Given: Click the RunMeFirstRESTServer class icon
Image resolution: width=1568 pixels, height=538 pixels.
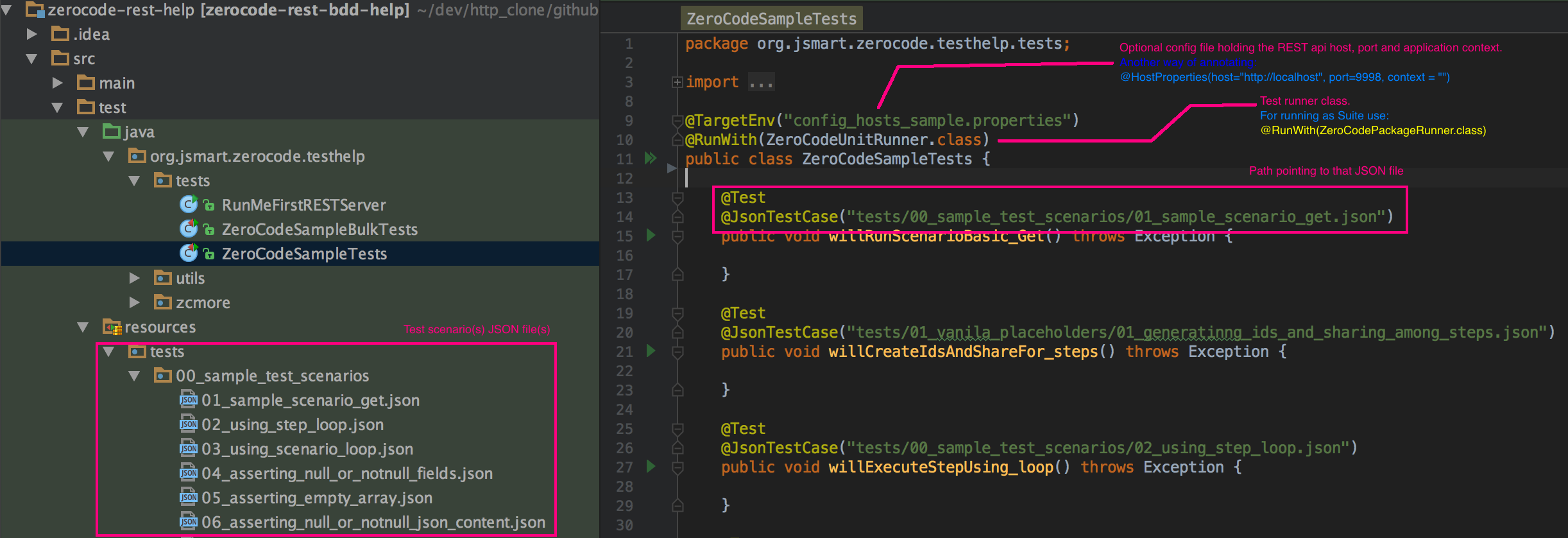Looking at the screenshot, I should [x=188, y=205].
